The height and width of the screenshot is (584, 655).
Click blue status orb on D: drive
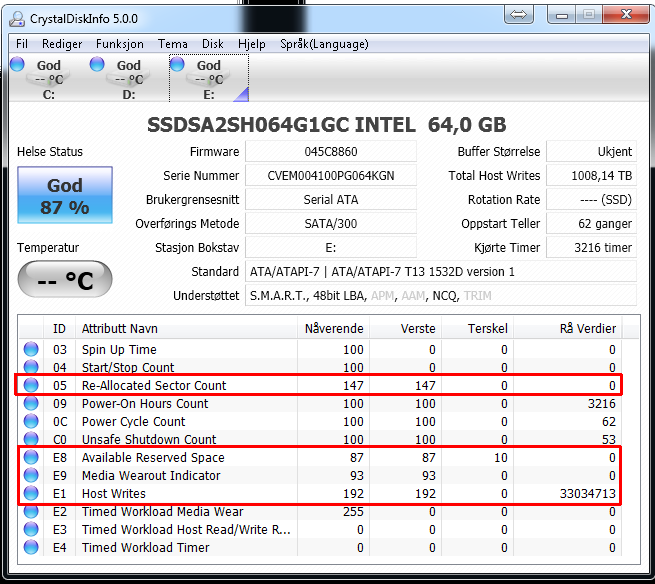coord(97,64)
